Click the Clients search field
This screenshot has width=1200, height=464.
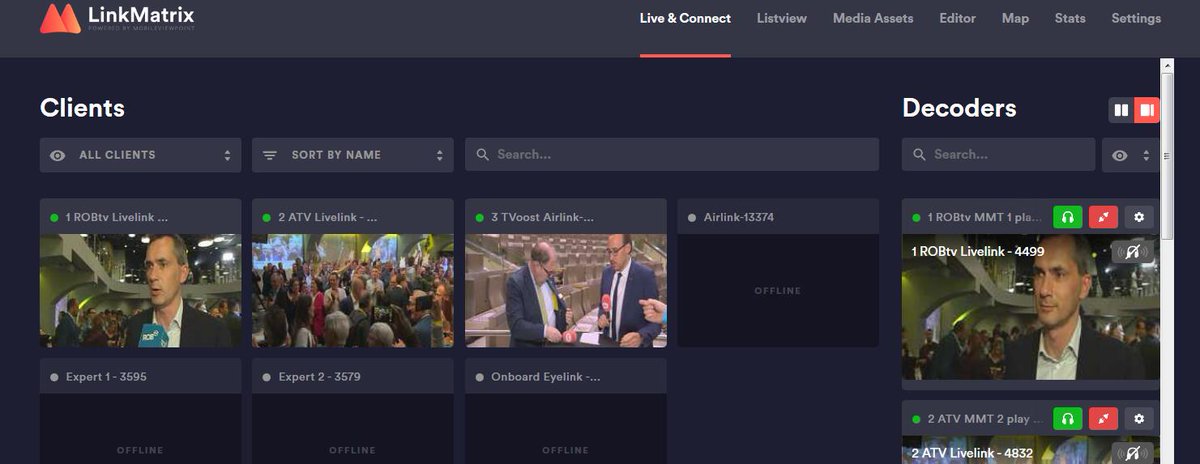click(672, 155)
